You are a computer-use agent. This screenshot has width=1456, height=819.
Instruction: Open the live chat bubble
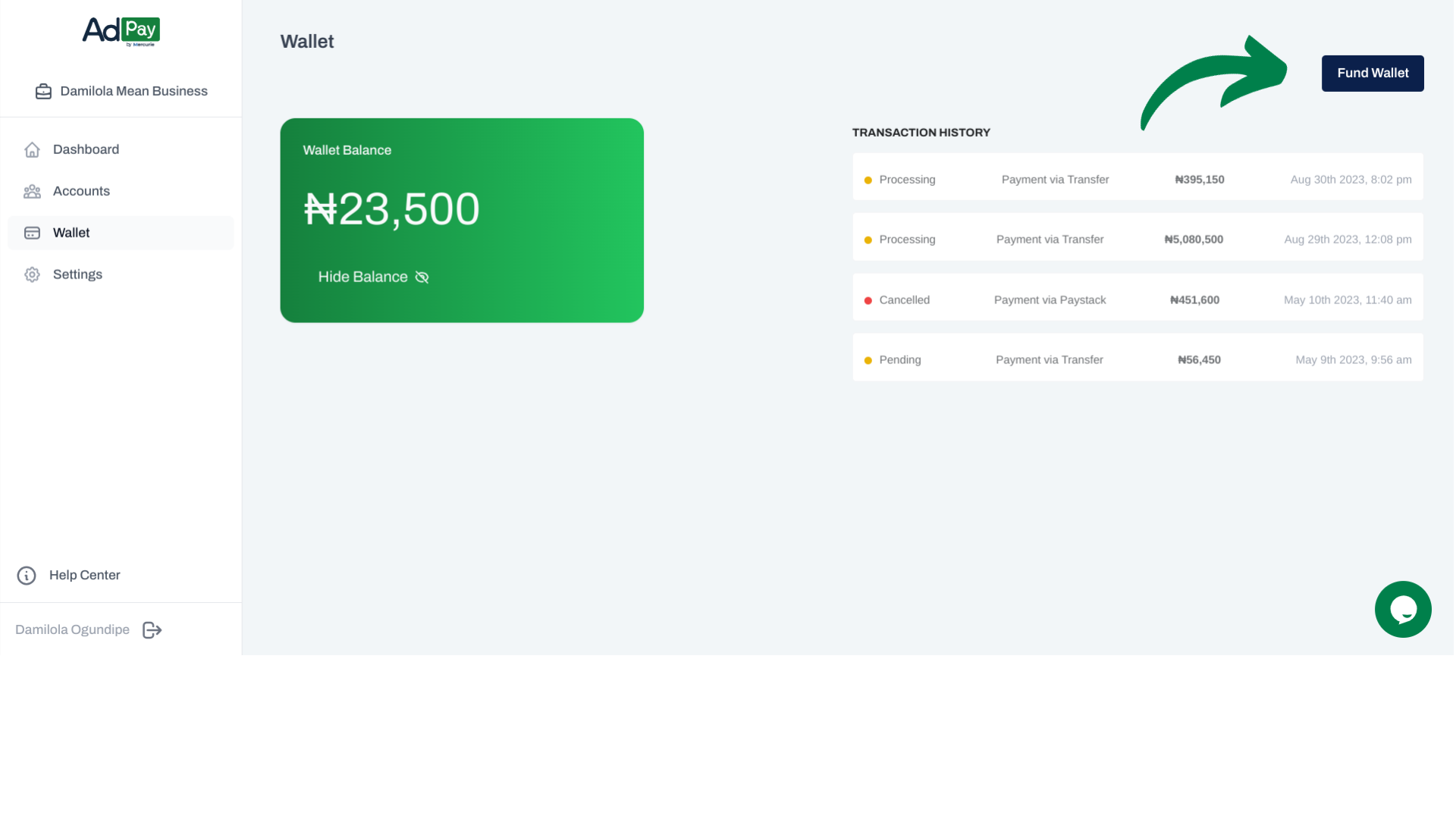[x=1403, y=609]
